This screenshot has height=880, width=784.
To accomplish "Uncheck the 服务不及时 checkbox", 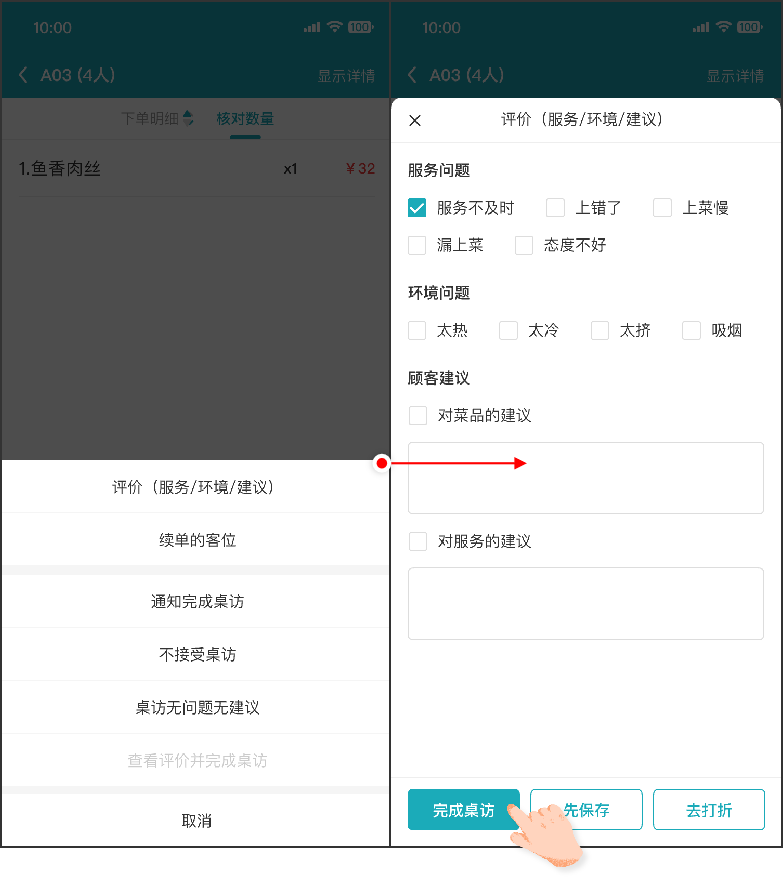I will point(418,208).
